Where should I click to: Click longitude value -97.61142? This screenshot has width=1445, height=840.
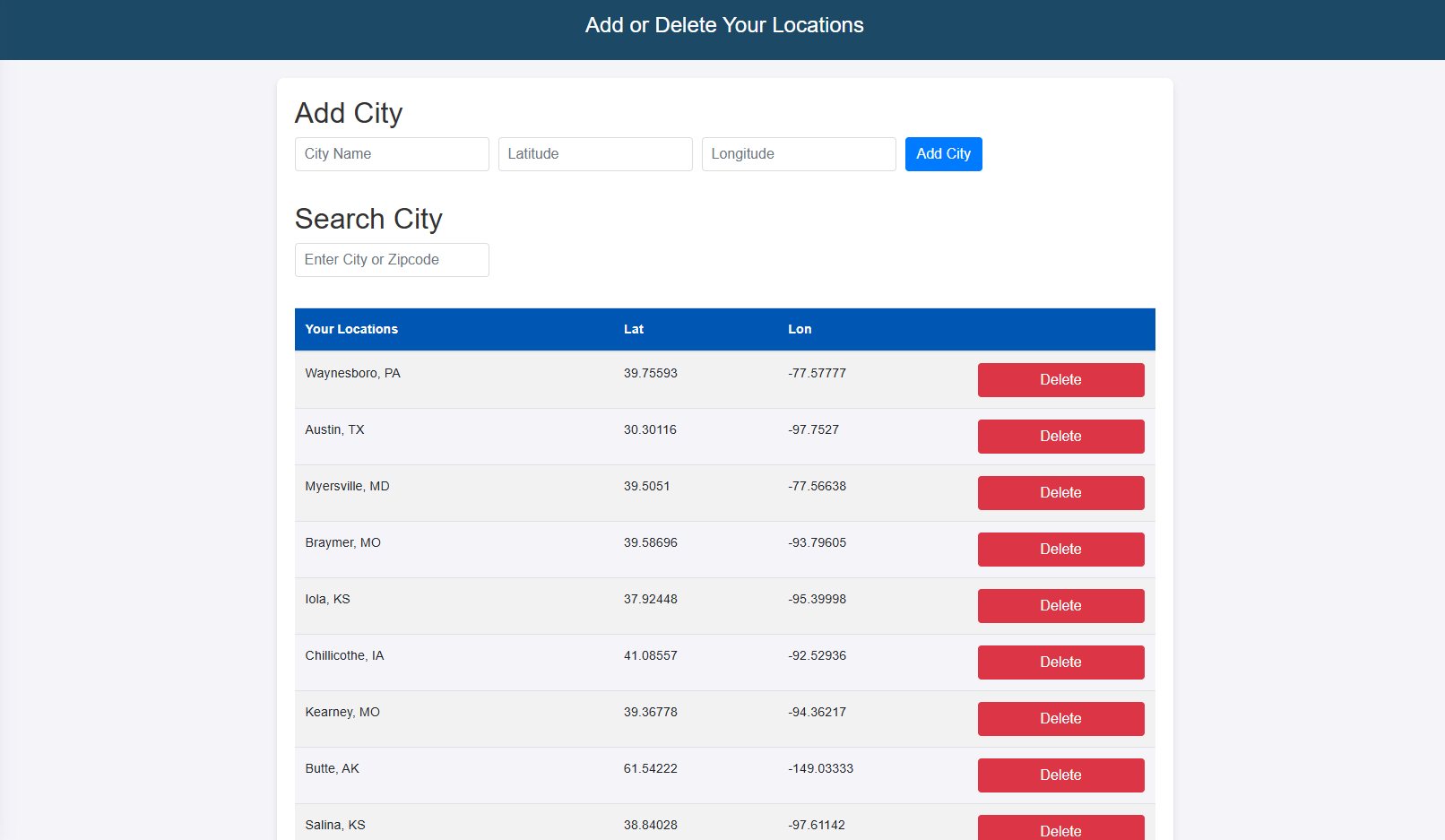tap(817, 825)
